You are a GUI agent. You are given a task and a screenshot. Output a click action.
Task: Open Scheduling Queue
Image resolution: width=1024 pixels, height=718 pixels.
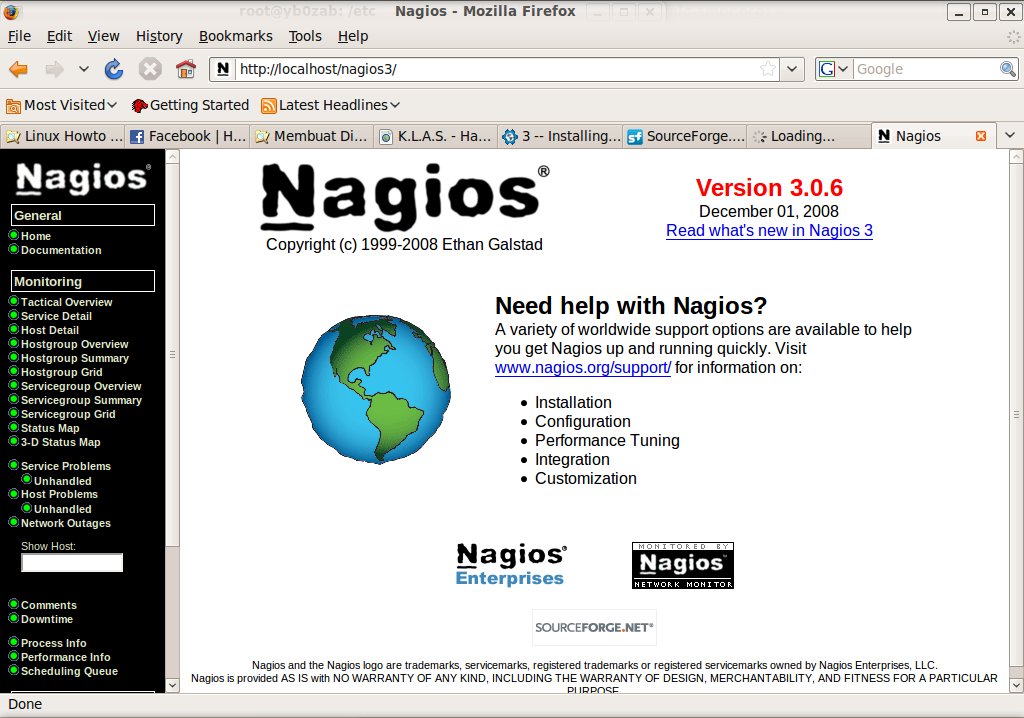pos(69,672)
